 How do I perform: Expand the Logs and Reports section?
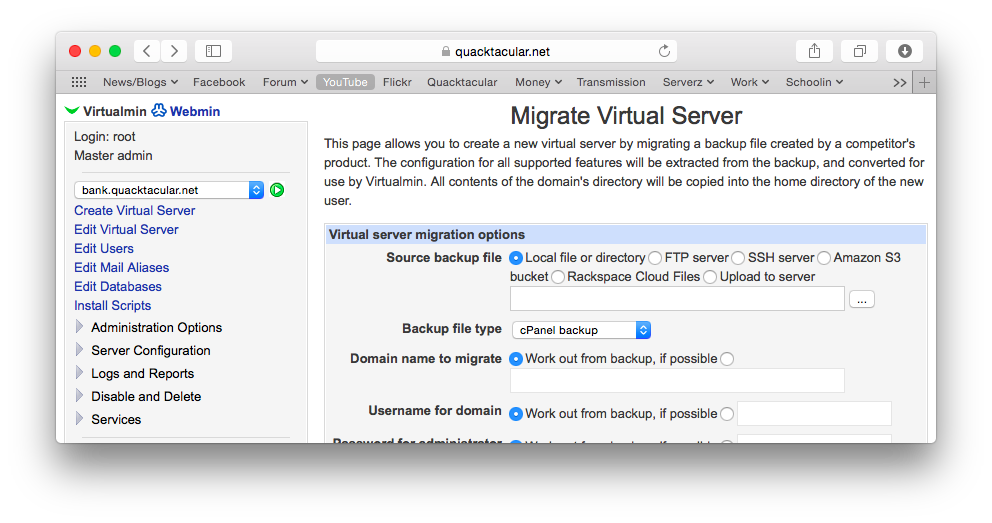[80, 373]
